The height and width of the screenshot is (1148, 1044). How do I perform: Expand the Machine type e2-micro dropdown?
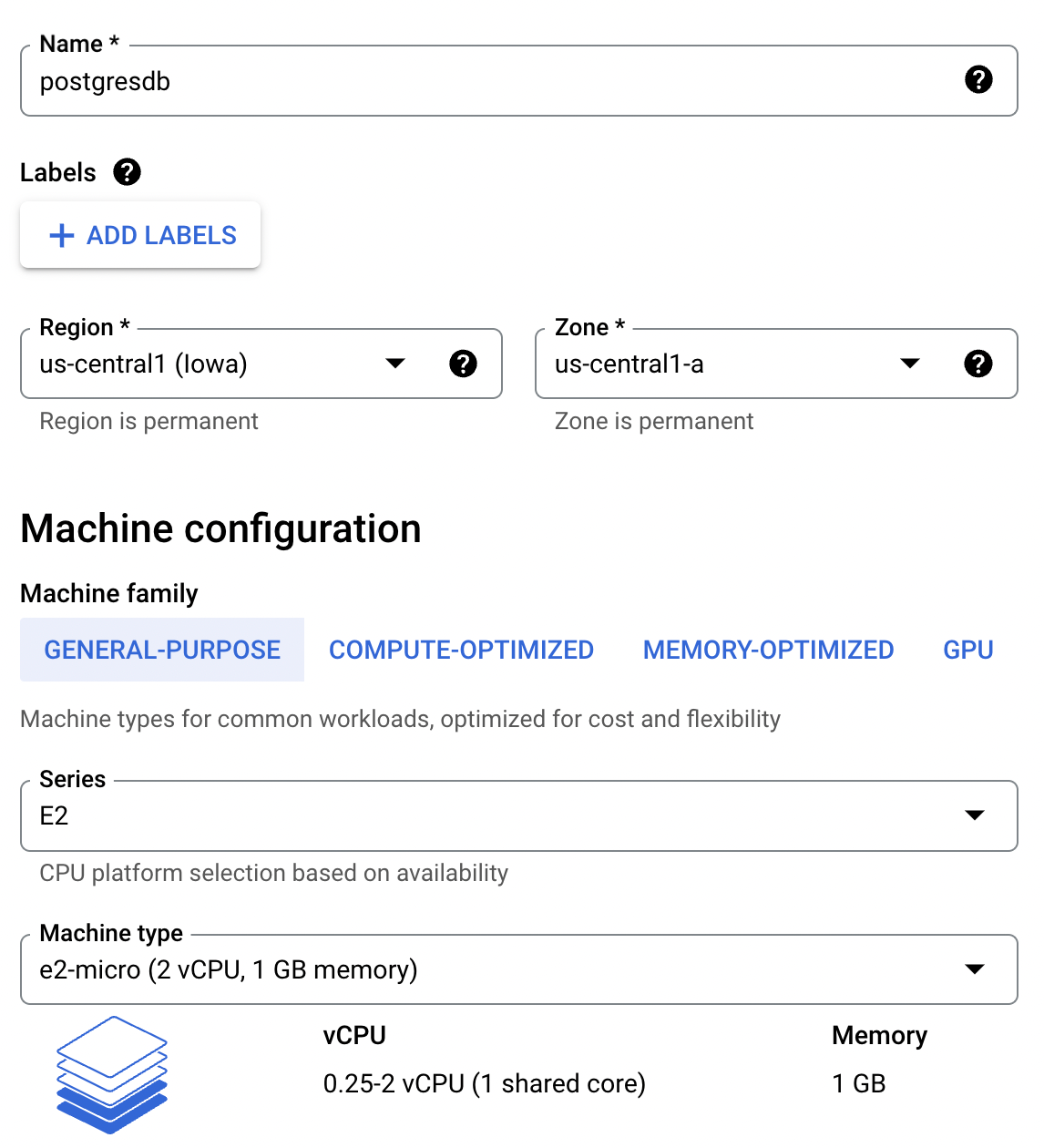pos(519,969)
